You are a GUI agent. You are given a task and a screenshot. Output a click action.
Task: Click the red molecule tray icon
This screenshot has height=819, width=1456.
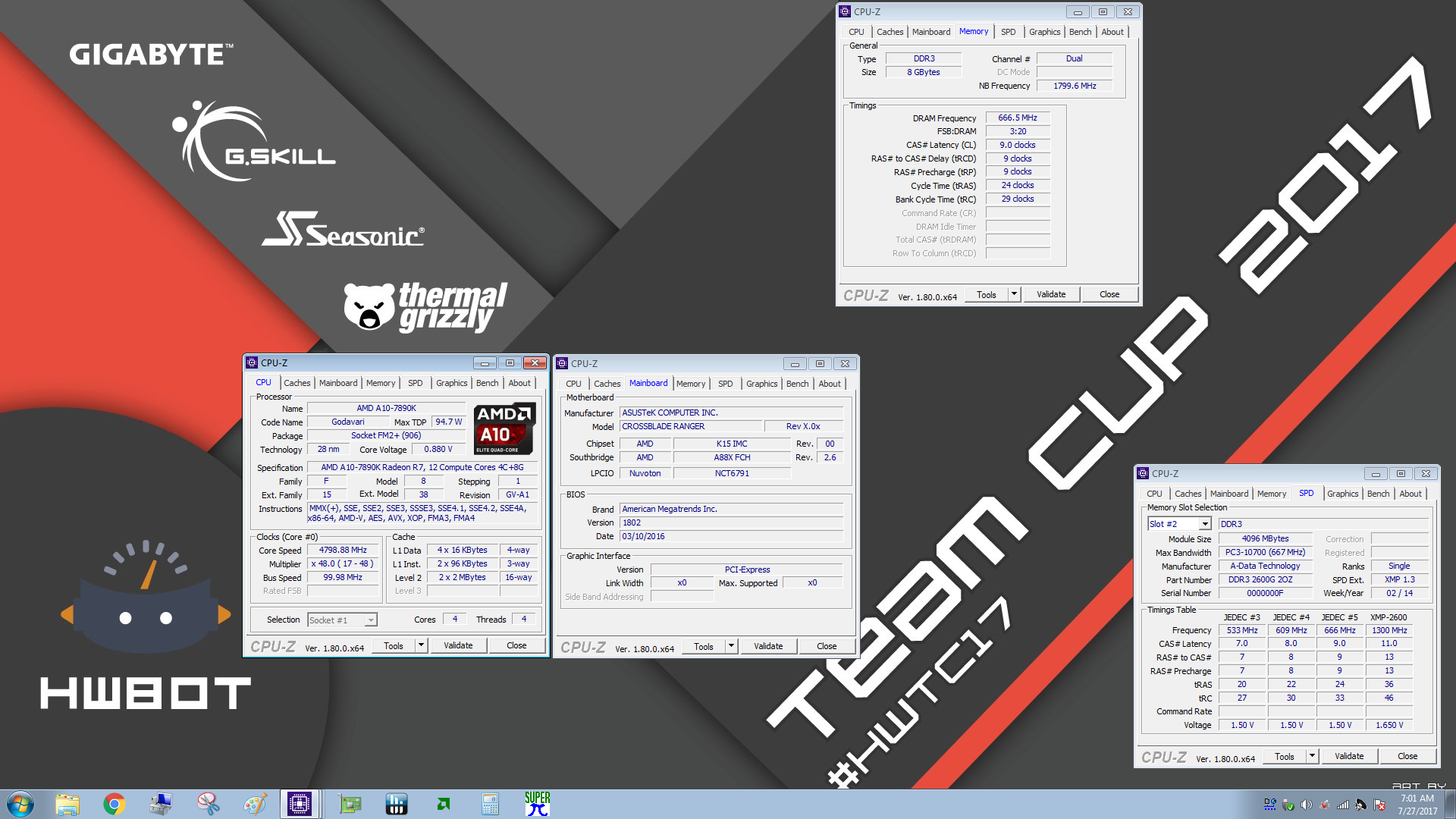point(1324,805)
